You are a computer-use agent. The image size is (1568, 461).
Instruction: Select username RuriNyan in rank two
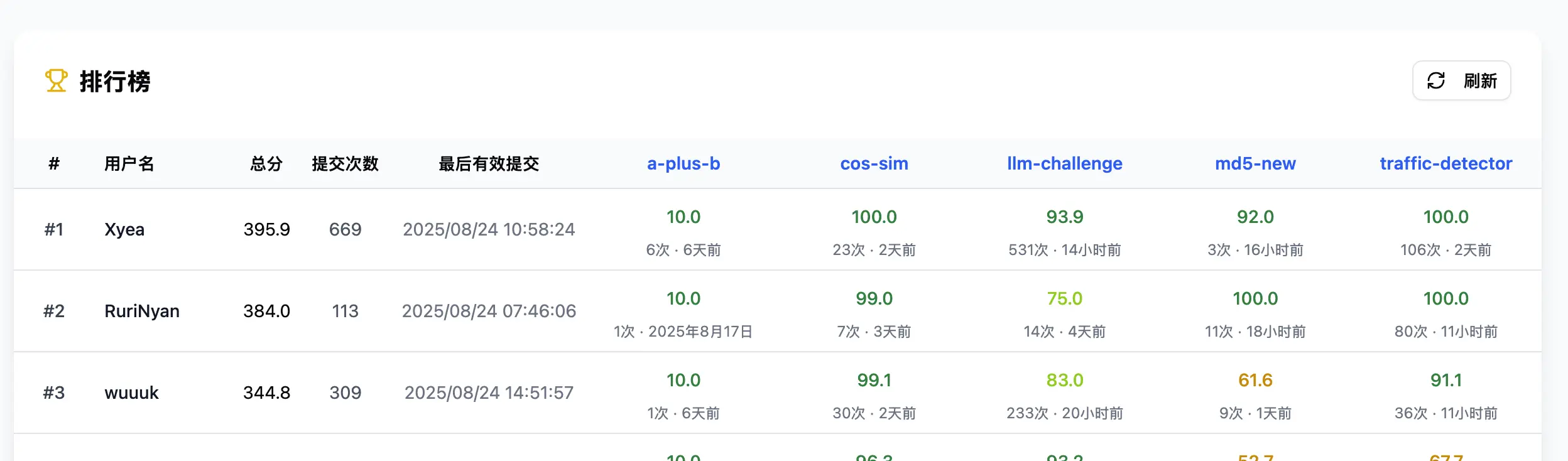[142, 311]
